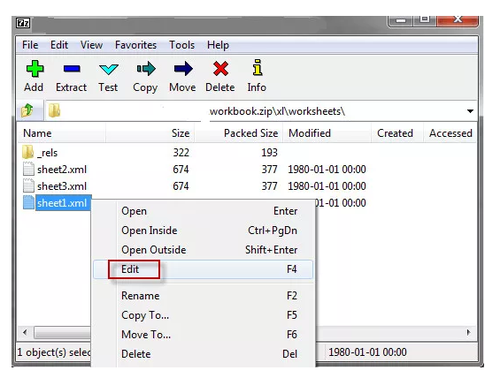500x378 pixels.
Task: Sort by Accessed column header
Action: click(450, 133)
